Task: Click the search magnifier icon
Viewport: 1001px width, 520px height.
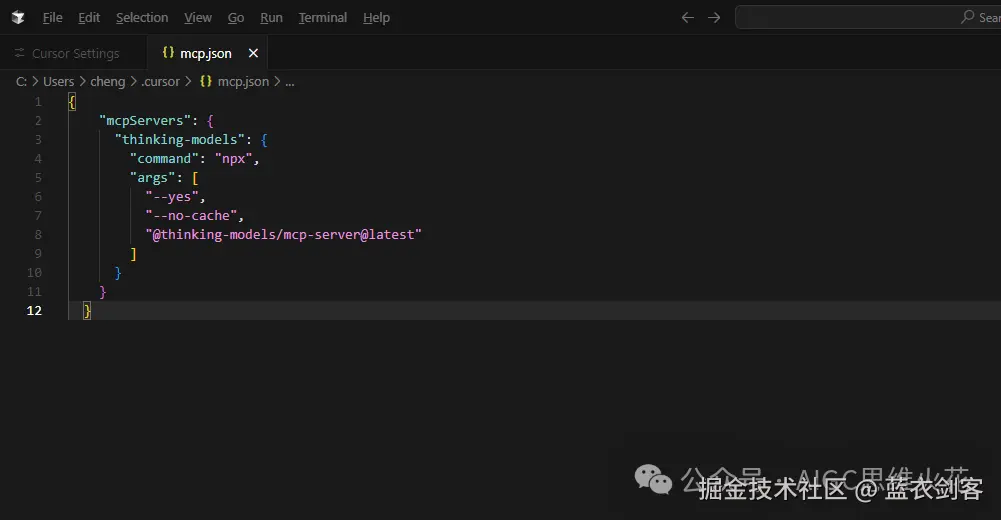Action: (x=968, y=17)
